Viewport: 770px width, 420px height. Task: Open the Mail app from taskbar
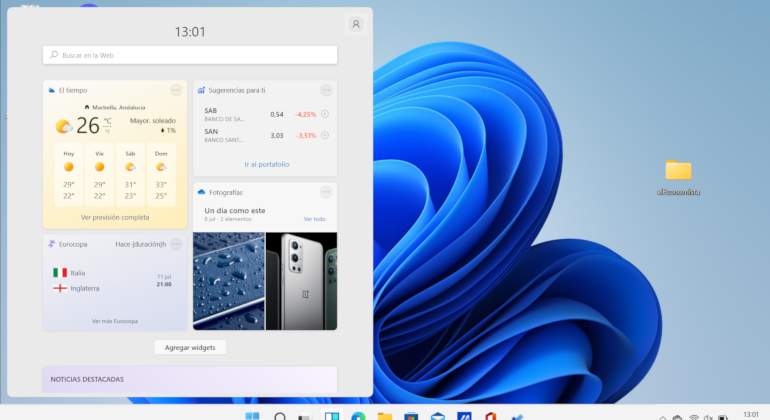(438, 416)
